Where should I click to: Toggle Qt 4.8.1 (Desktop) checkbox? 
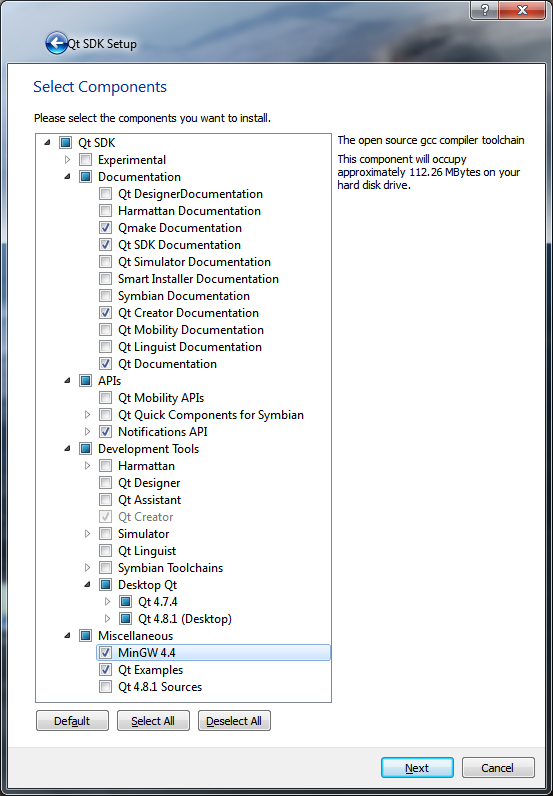tap(125, 619)
